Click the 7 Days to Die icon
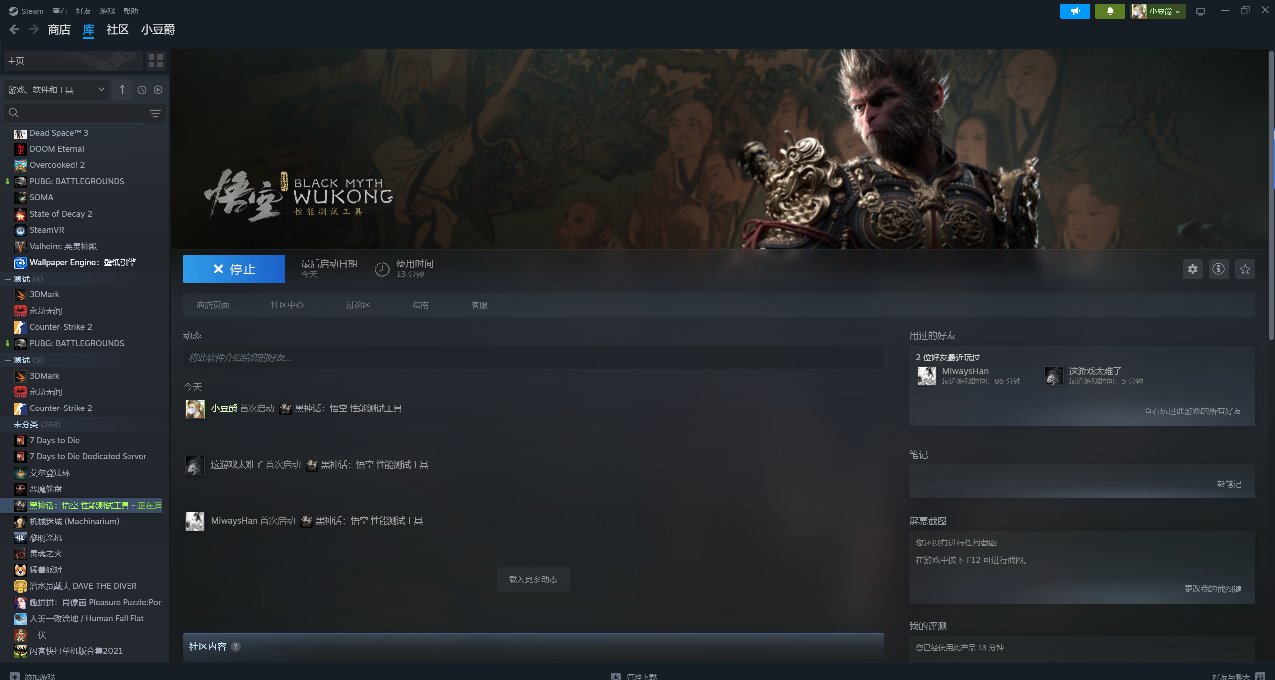This screenshot has width=1275, height=680. click(x=20, y=440)
